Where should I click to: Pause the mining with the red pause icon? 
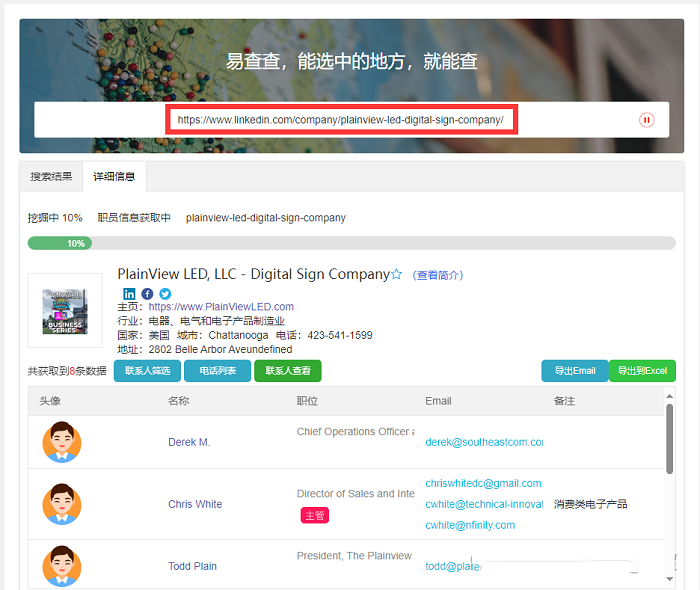coord(646,120)
